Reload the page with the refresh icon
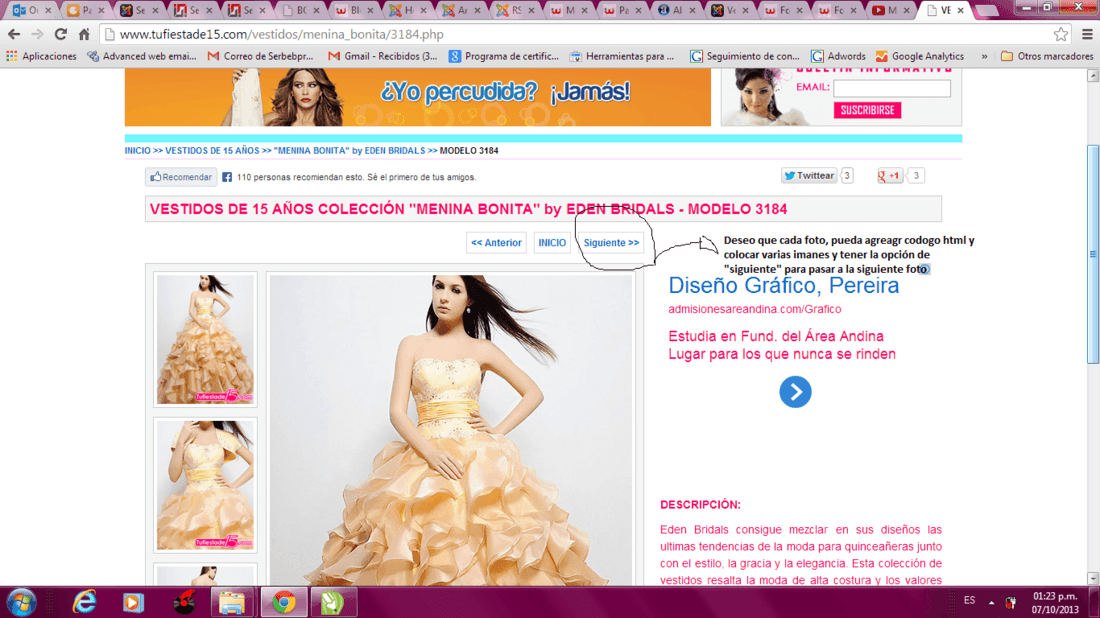Screen dimensions: 1100x618 (61, 34)
